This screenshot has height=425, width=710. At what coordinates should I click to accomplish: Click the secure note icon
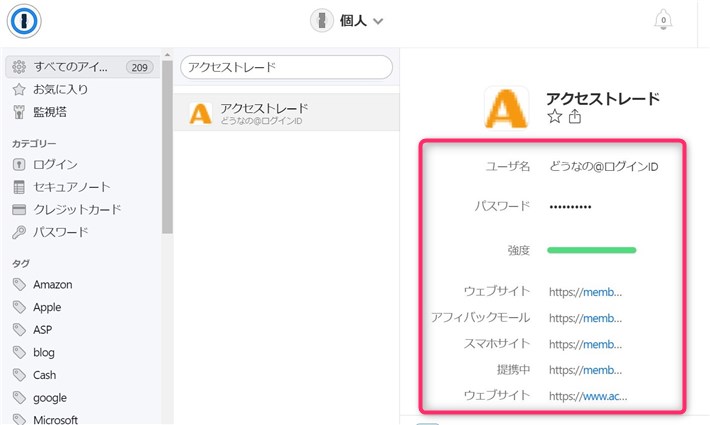(x=19, y=187)
